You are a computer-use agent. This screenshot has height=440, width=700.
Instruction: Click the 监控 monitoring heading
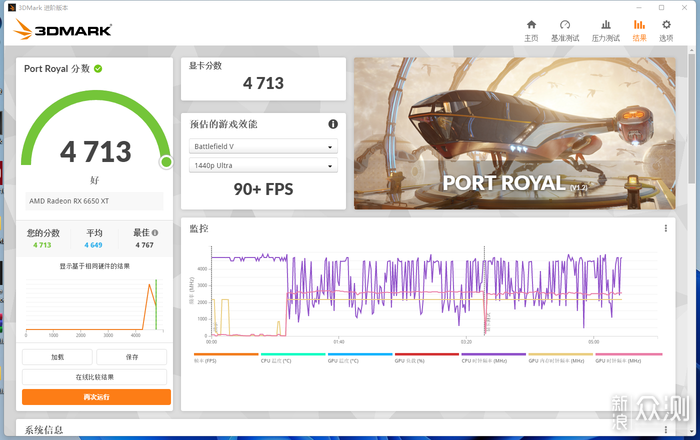pos(199,228)
